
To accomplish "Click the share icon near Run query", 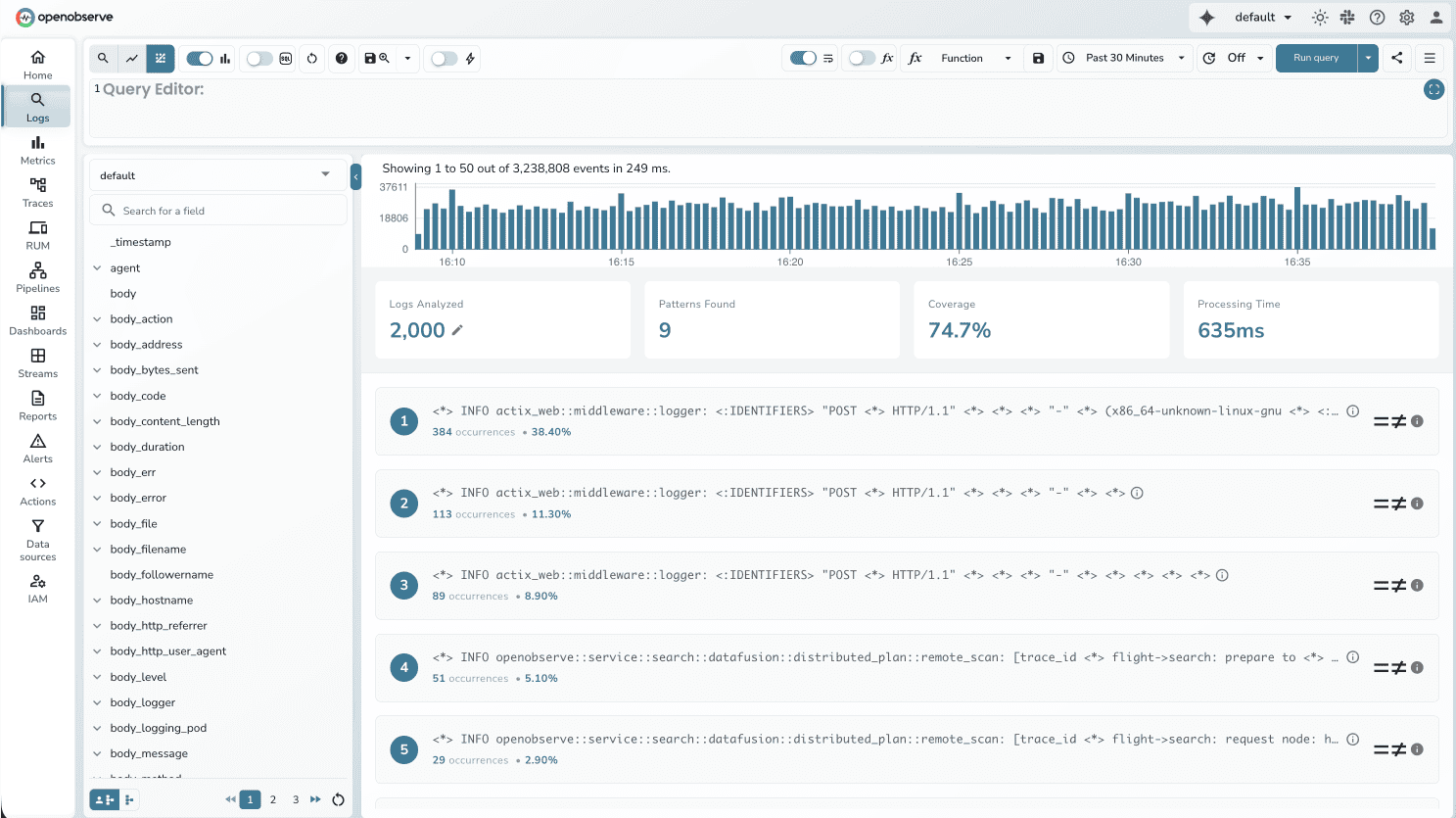I will [1397, 58].
